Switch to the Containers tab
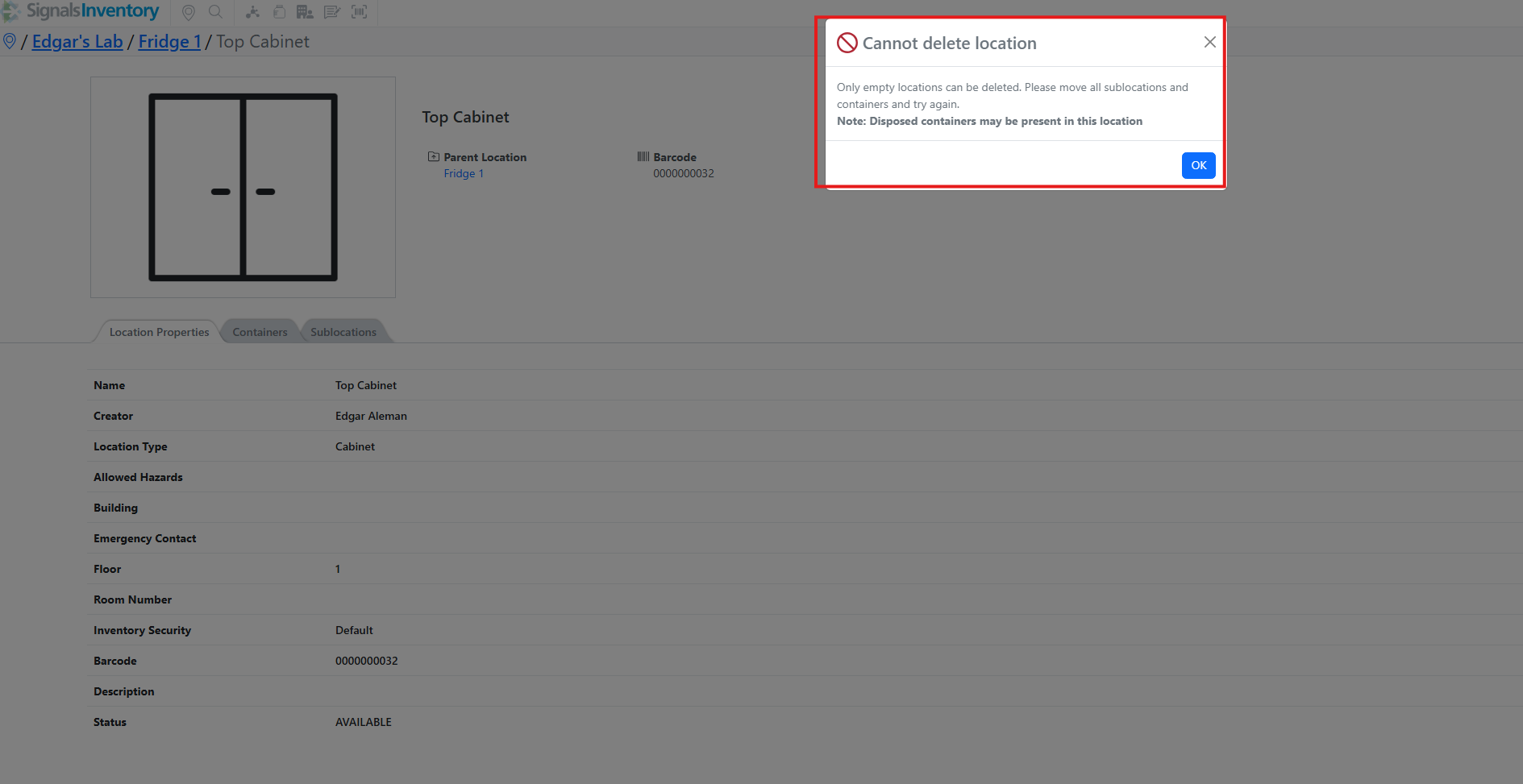 coord(260,331)
